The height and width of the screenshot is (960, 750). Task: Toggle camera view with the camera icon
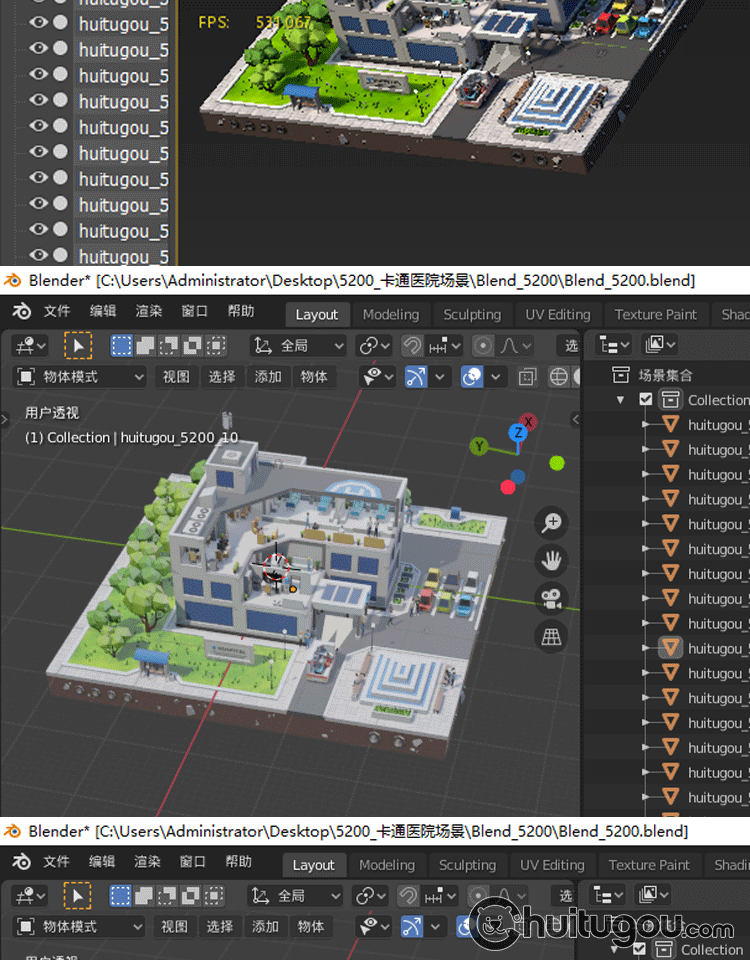551,598
